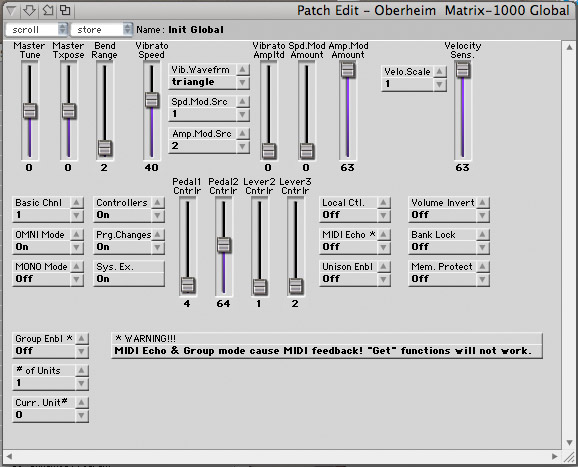Image resolution: width=578 pixels, height=467 pixels.
Task: Click the vertical scrollbar down arrow
Action: pos(570,442)
